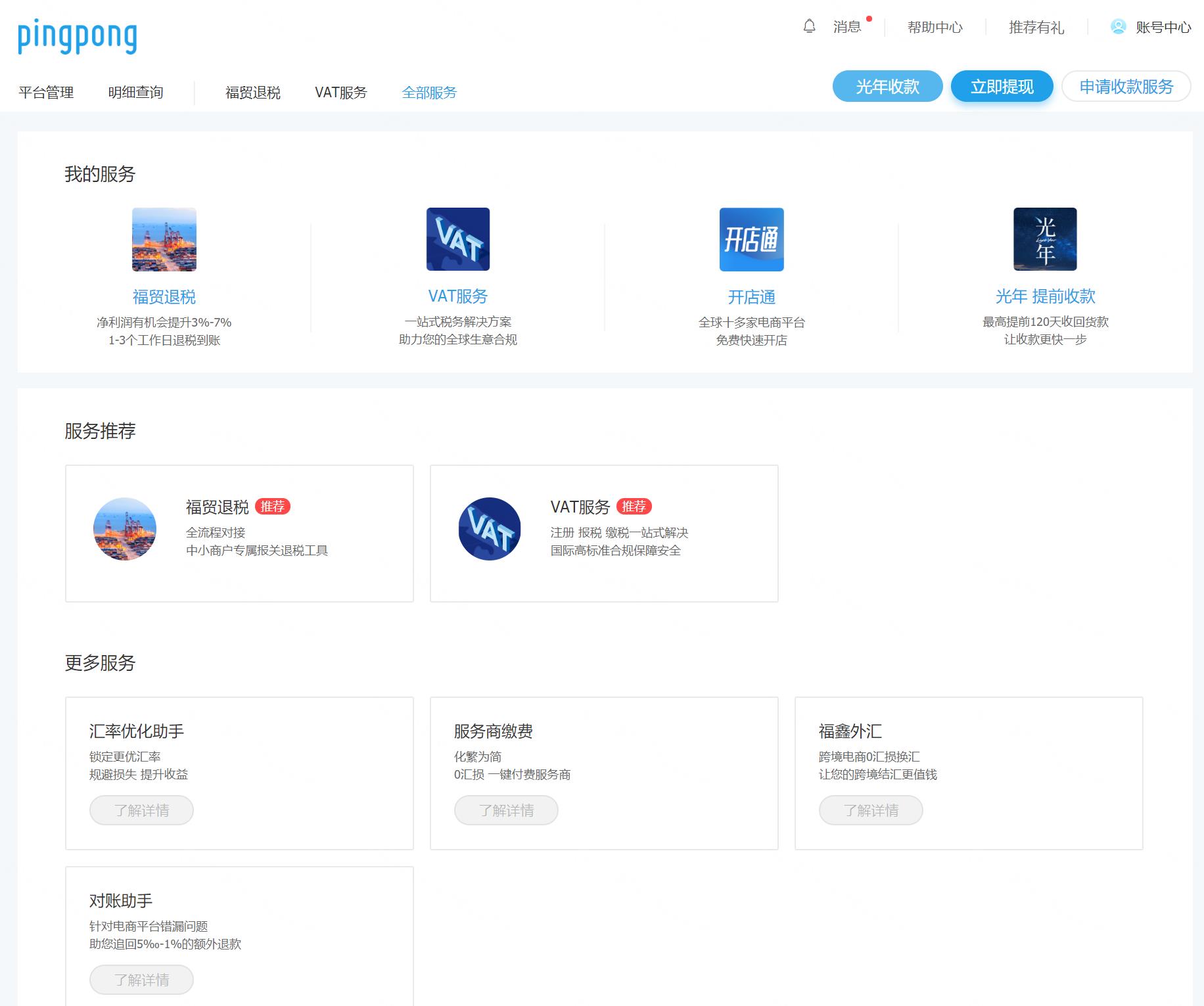Click 福贸退税 title link under 我的服务
1204x1006 pixels.
tap(164, 297)
